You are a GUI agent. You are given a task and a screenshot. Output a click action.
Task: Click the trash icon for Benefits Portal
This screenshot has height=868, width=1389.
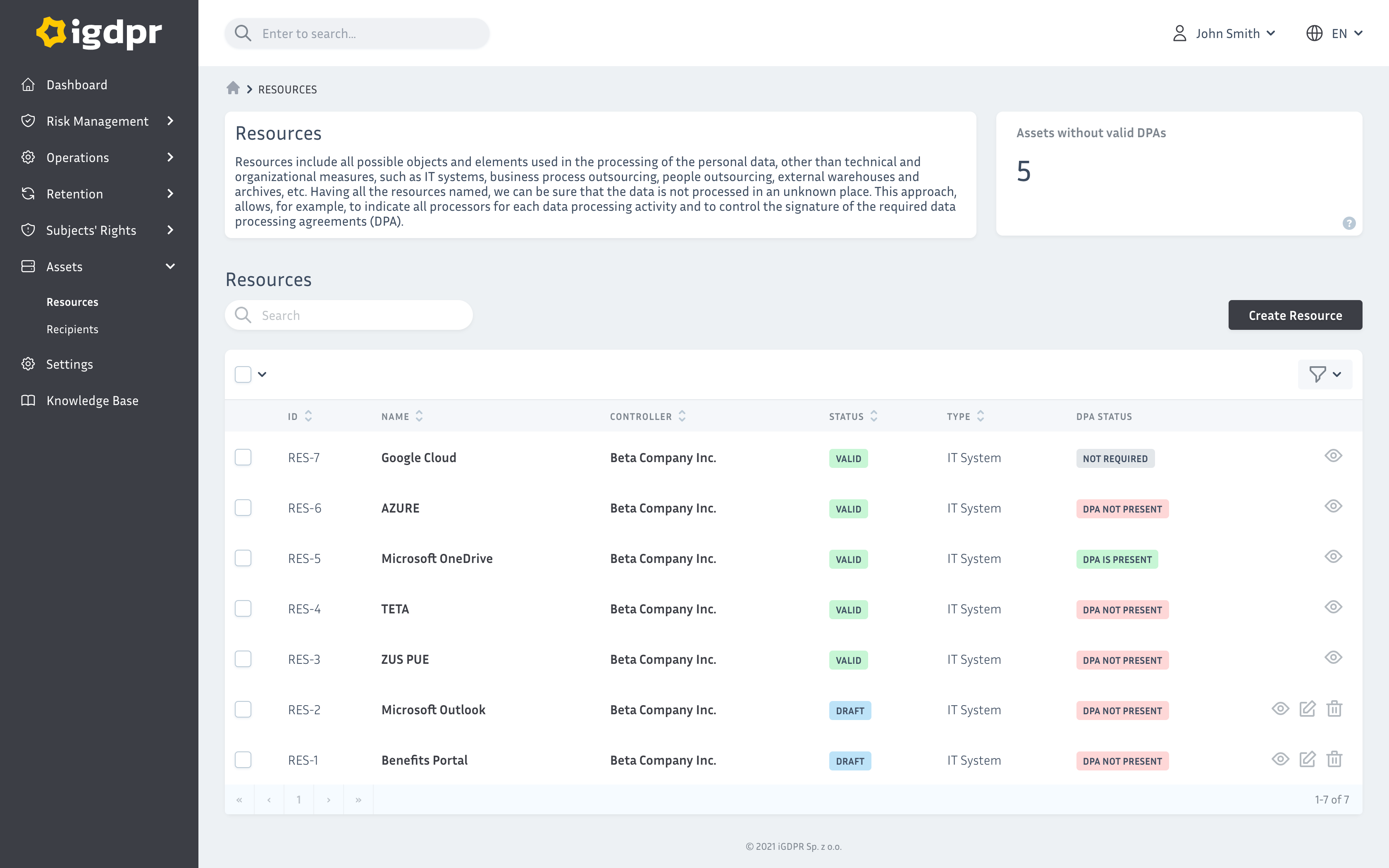(x=1334, y=759)
